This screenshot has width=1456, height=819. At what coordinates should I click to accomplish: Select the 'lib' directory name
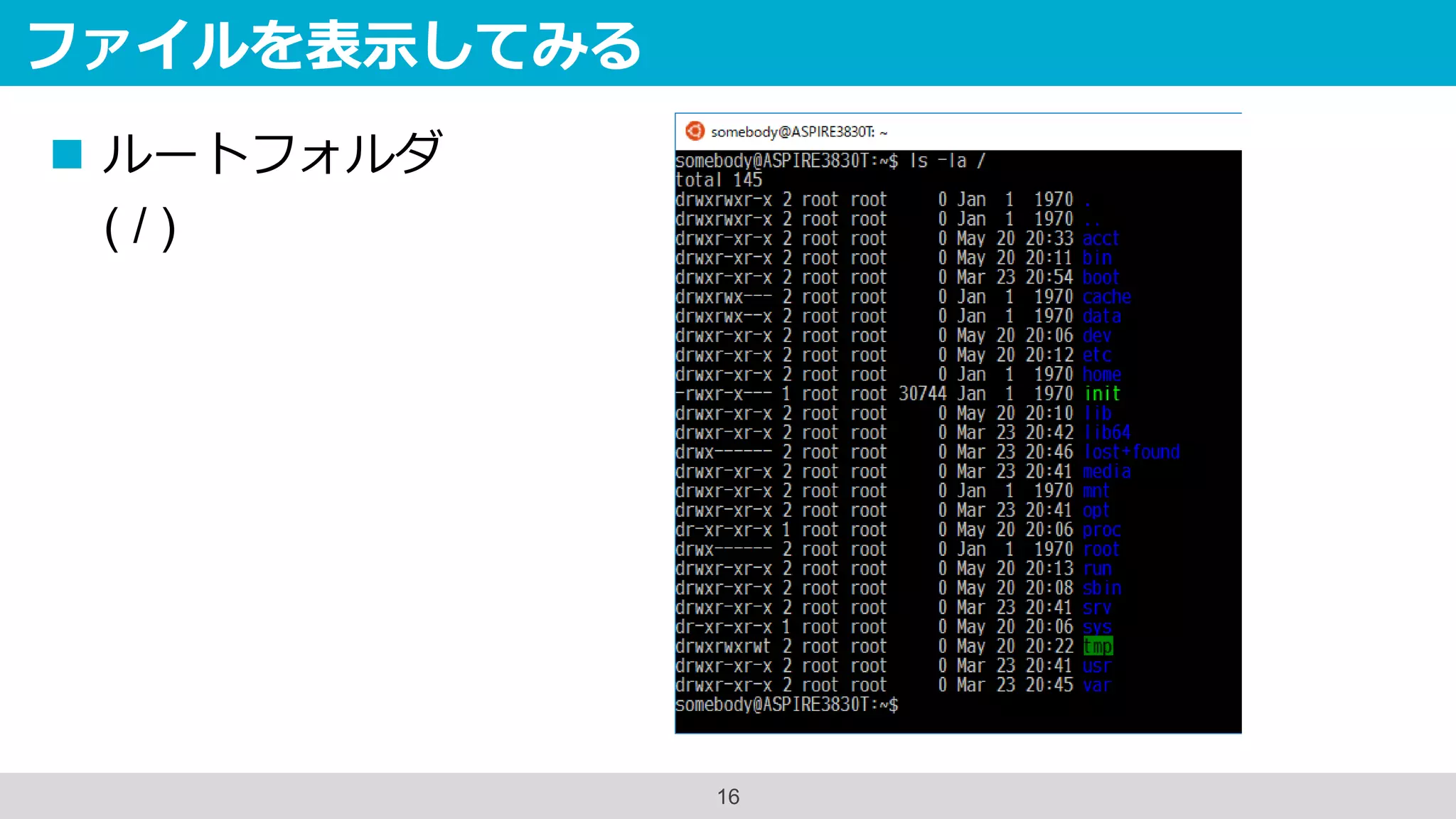[1097, 413]
